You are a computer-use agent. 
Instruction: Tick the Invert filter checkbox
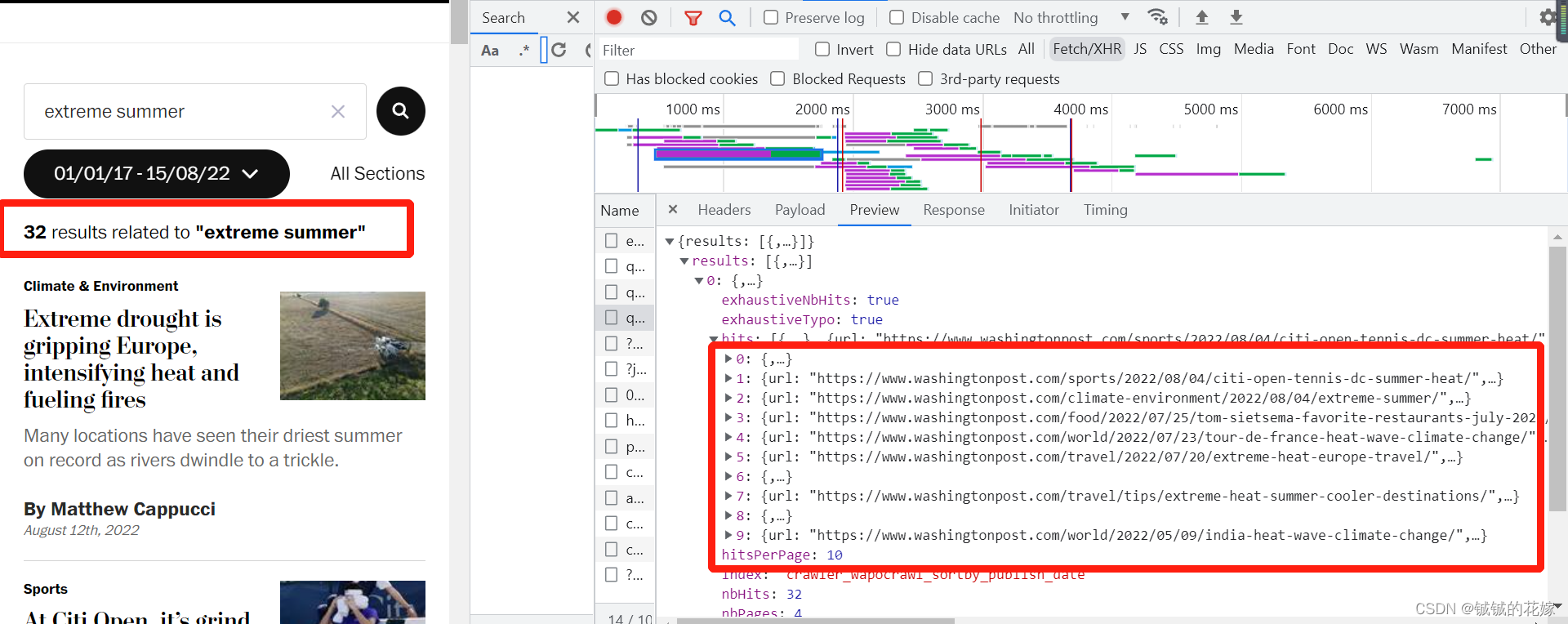click(x=822, y=49)
